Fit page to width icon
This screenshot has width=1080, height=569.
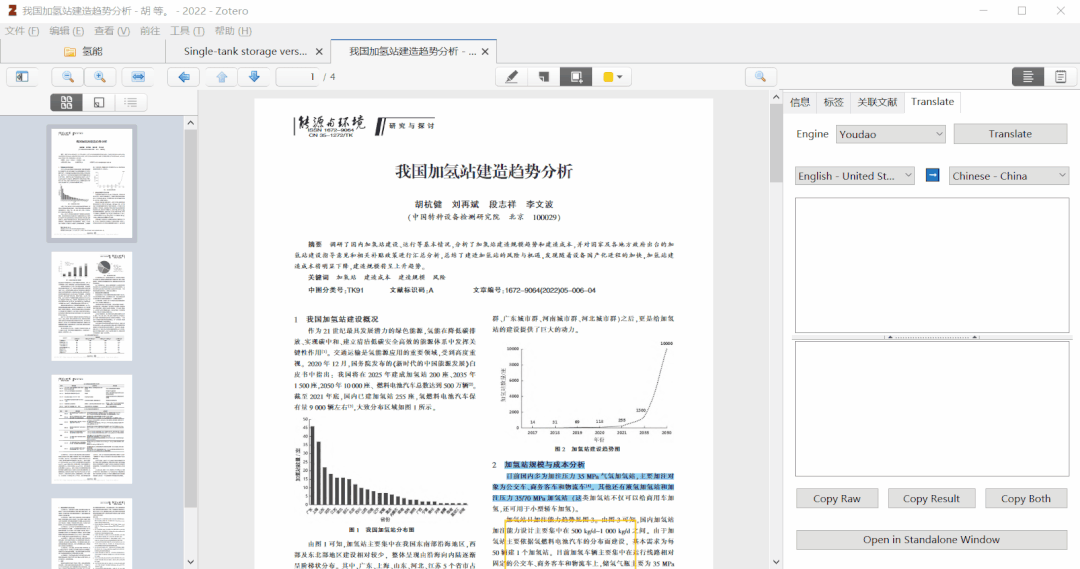138,76
